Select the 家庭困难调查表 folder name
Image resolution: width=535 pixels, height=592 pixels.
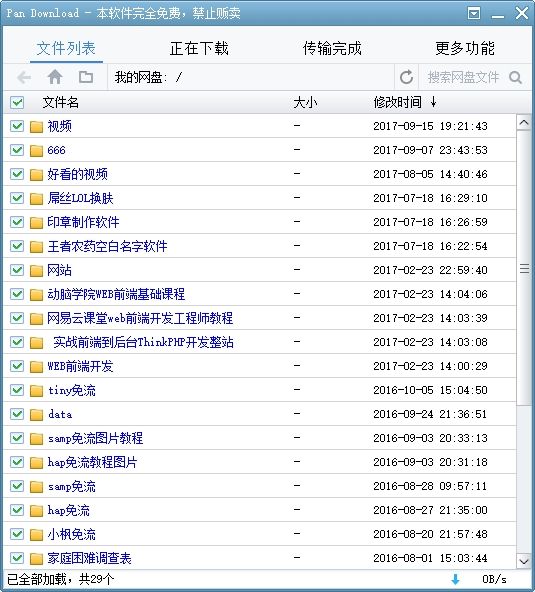[89, 558]
